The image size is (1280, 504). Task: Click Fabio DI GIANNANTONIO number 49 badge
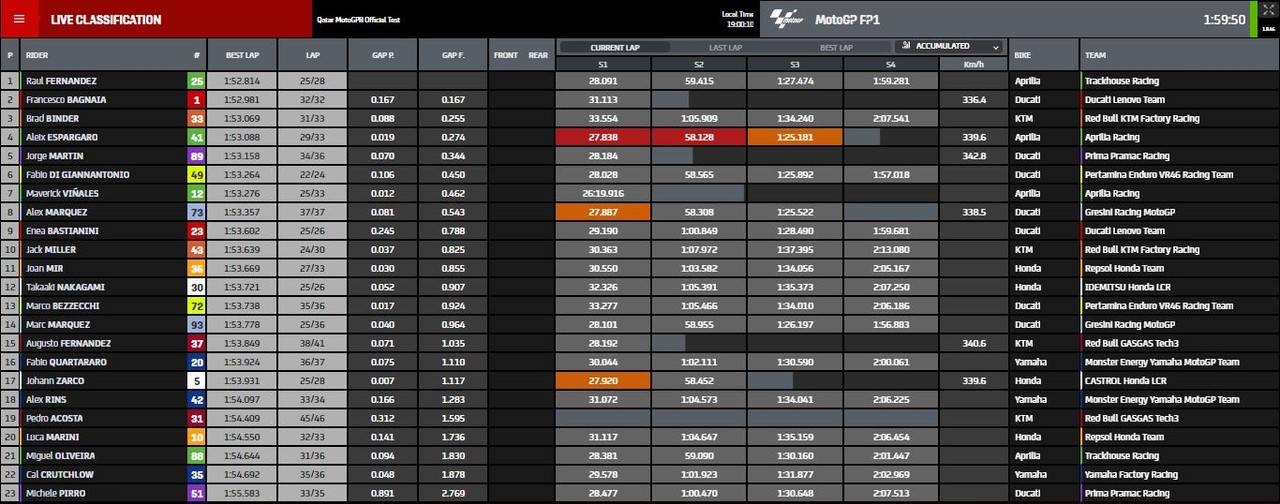tap(197, 175)
